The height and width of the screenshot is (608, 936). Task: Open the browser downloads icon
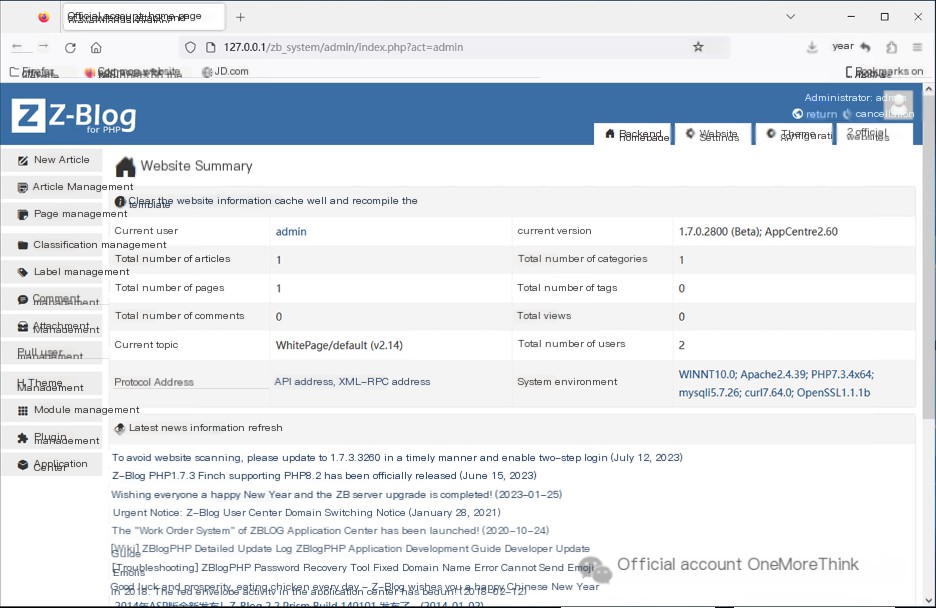812,47
